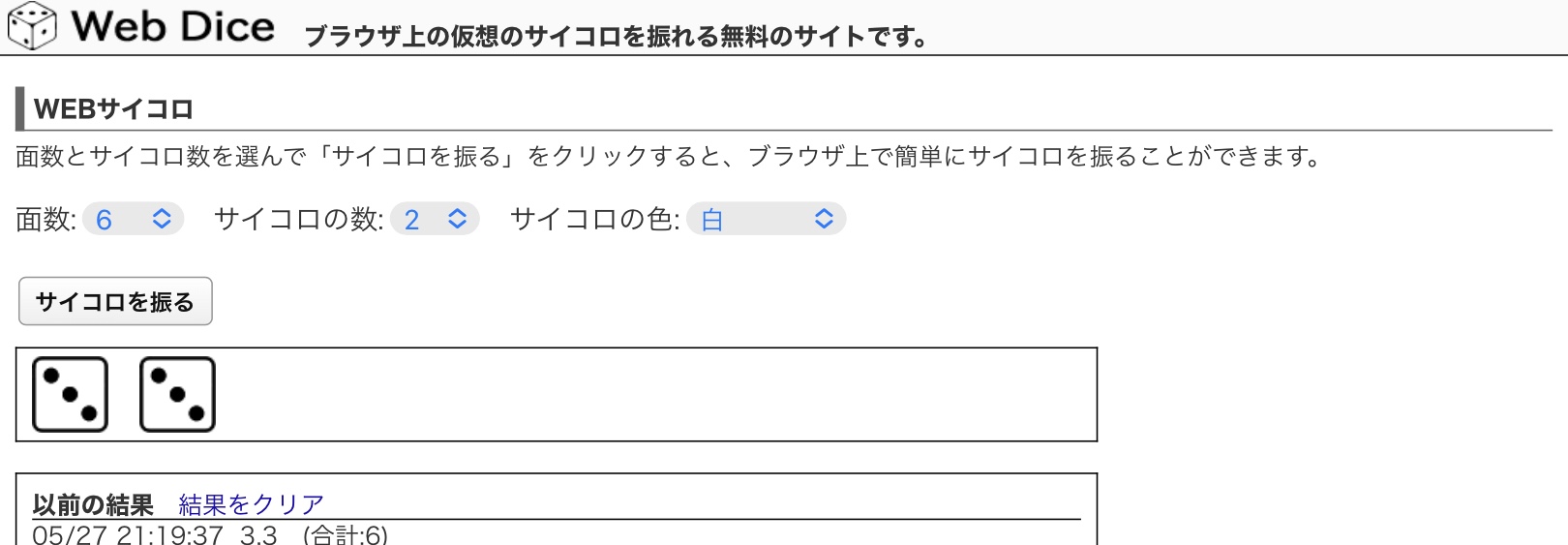This screenshot has height=545, width=1568.
Task: Click the サイコロの数: label text
Action: click(x=298, y=220)
